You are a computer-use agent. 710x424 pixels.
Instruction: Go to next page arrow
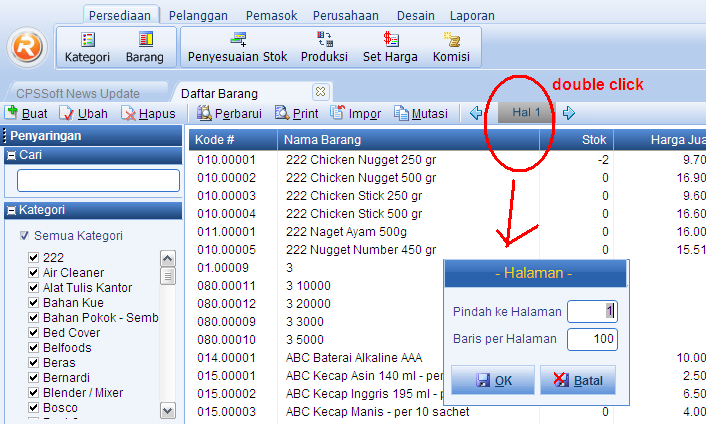coord(569,113)
